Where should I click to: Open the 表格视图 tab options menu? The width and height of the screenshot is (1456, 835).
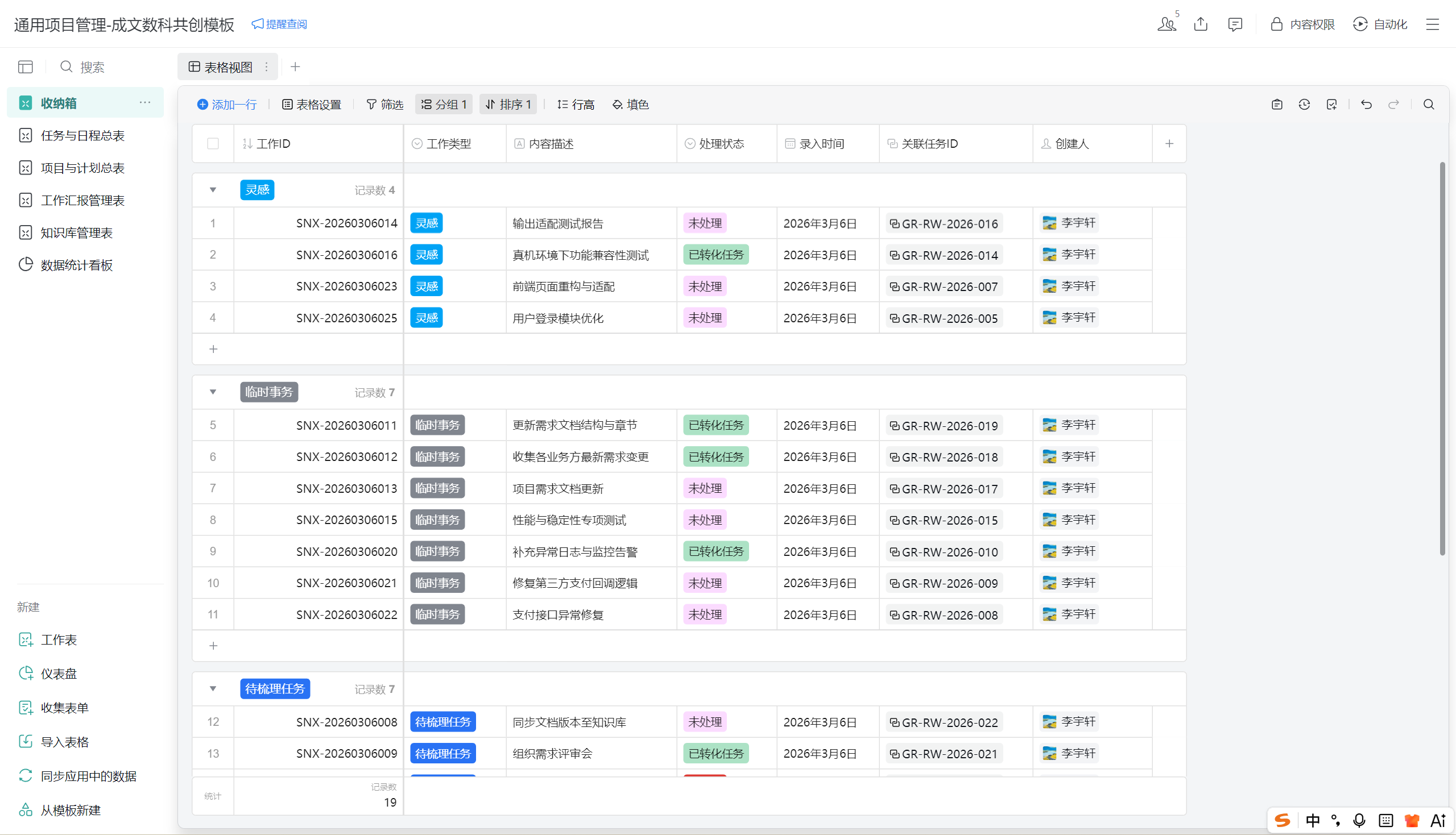coord(266,67)
